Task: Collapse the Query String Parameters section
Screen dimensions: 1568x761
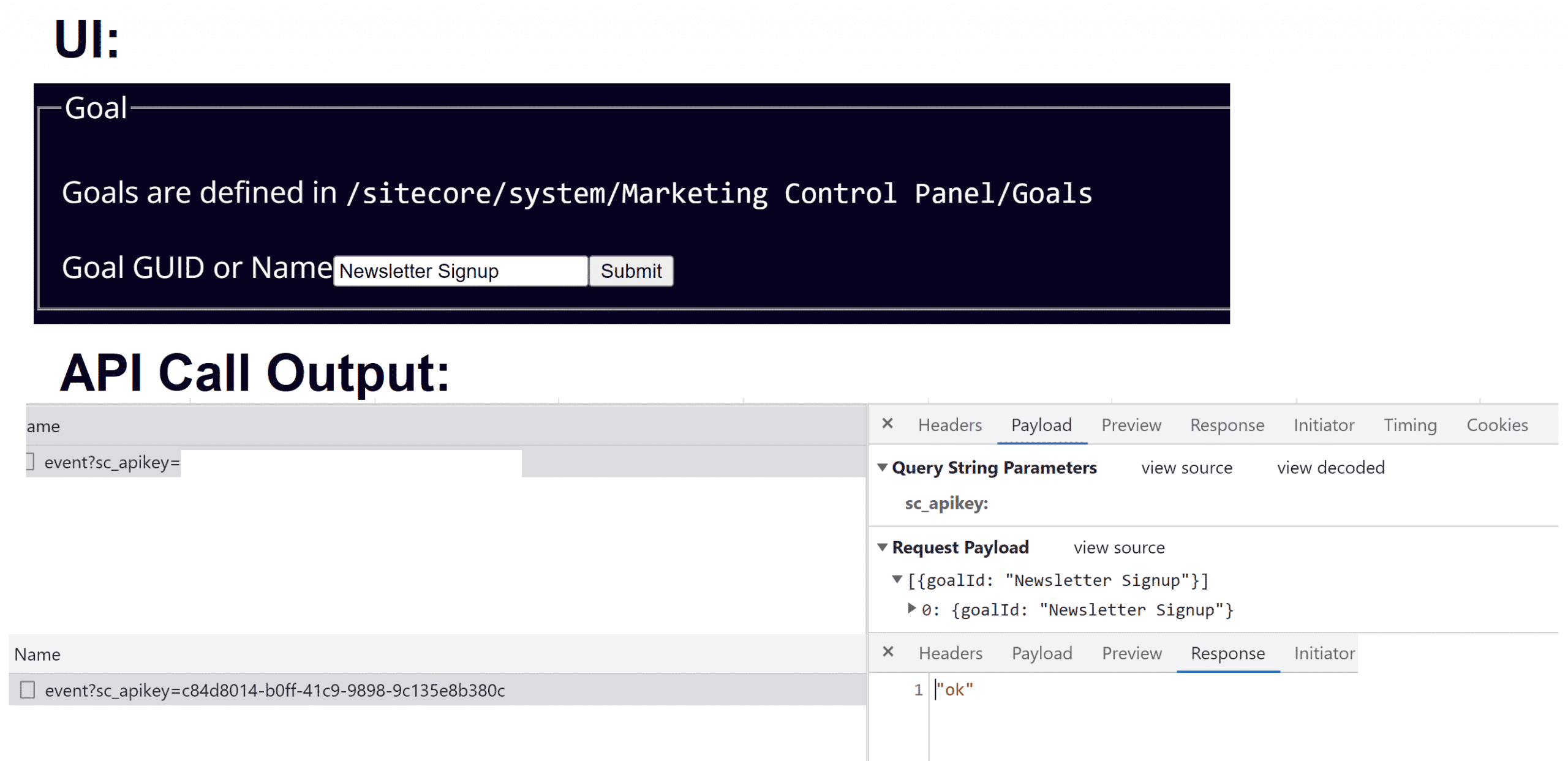Action: [882, 467]
